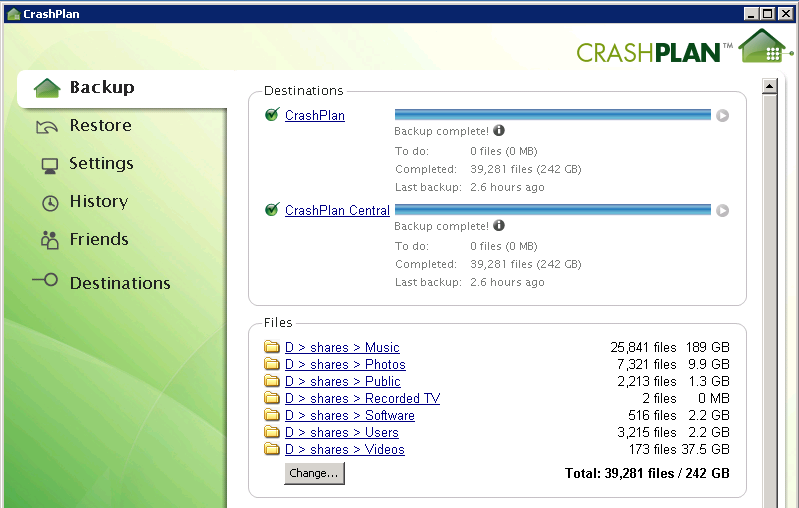Image resolution: width=799 pixels, height=508 pixels.
Task: Click the Settings monitor icon
Action: click(x=49, y=164)
